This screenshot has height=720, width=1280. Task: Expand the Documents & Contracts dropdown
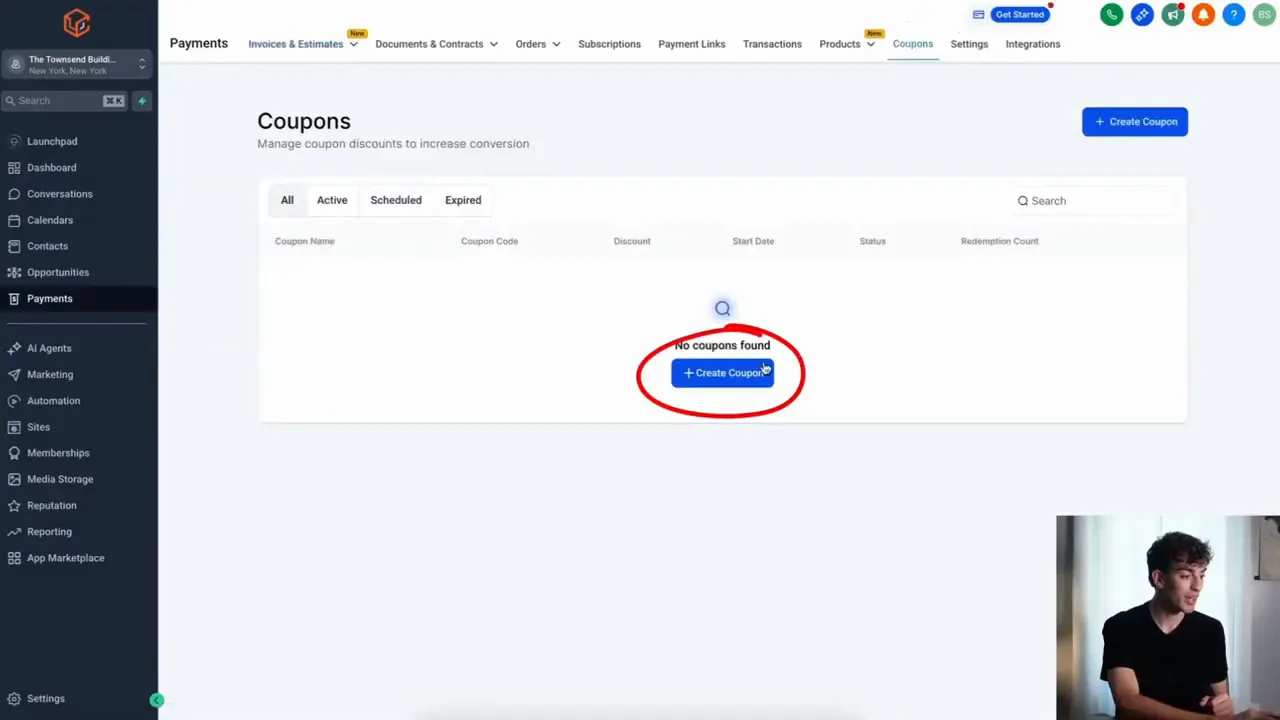click(x=436, y=44)
